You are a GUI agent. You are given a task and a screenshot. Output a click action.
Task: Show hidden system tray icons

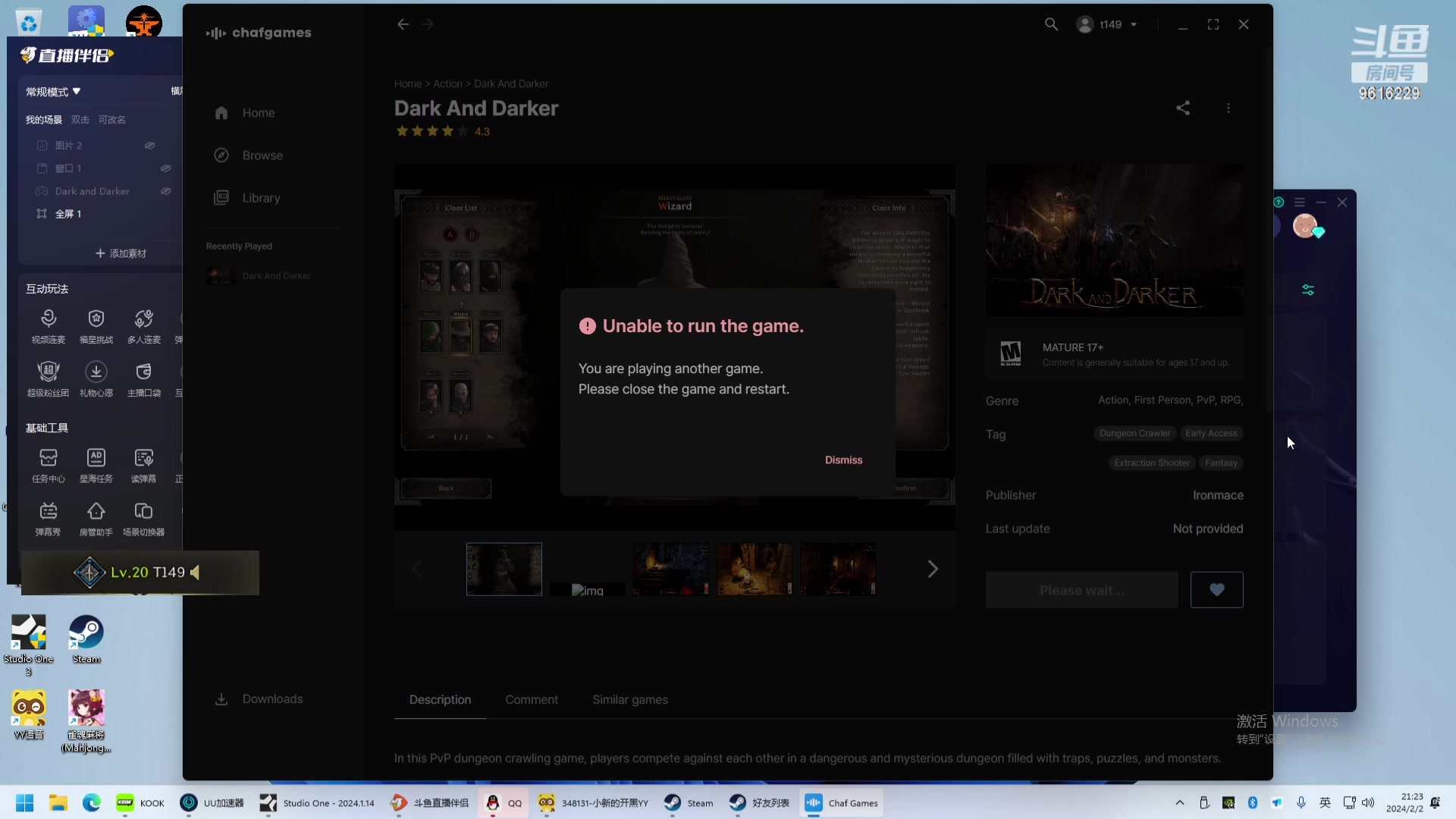[1180, 803]
